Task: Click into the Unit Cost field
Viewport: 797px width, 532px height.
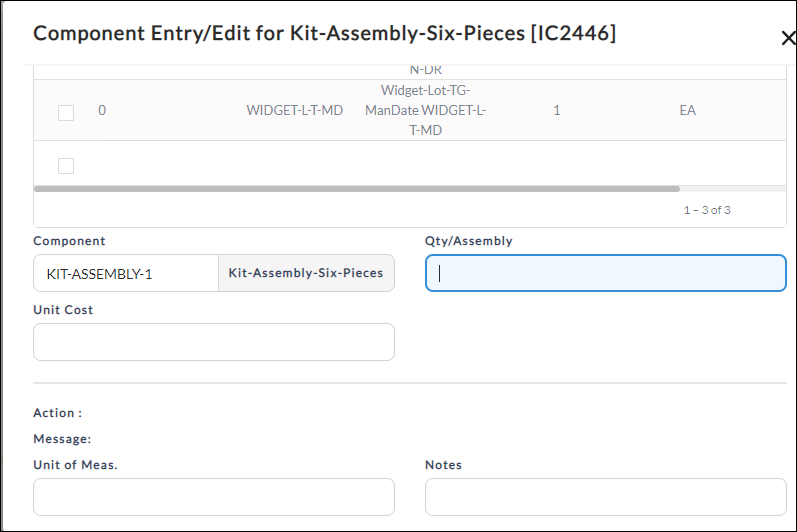Action: (x=214, y=342)
